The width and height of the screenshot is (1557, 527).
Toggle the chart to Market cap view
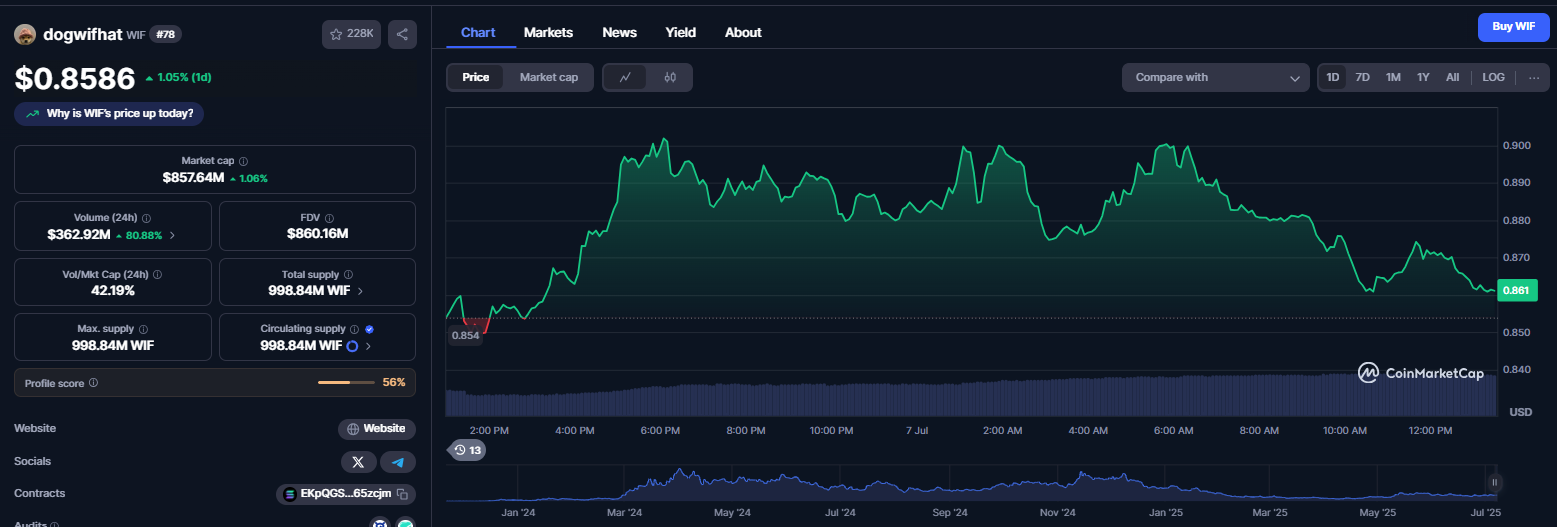click(x=549, y=77)
